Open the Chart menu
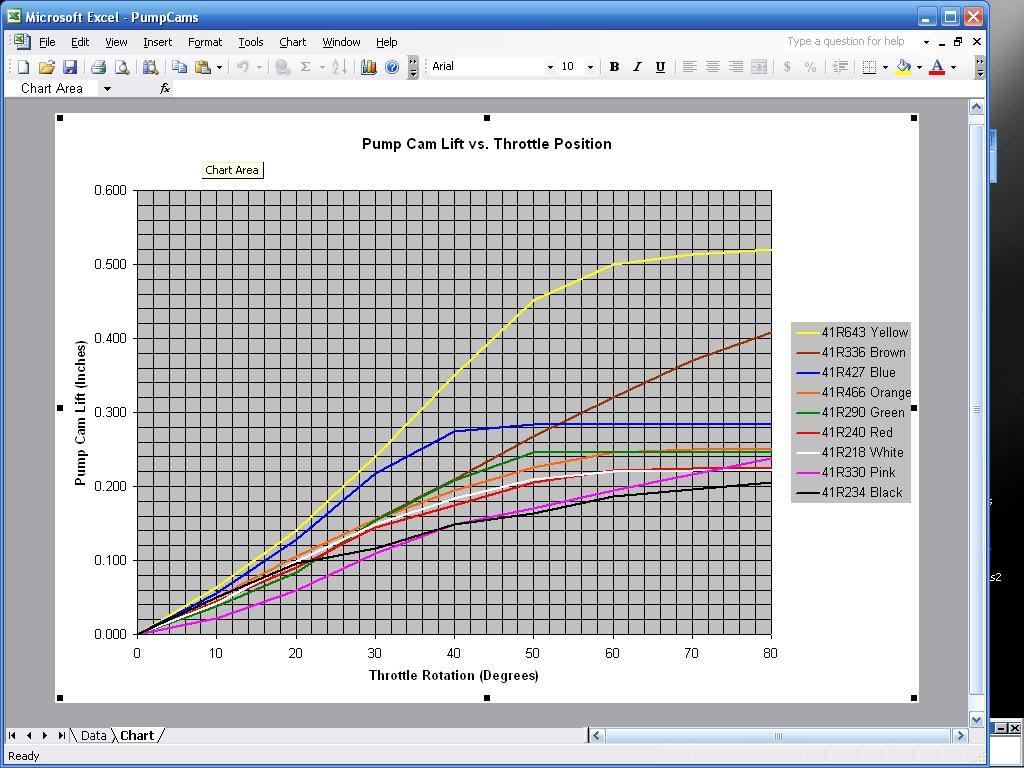Image resolution: width=1024 pixels, height=768 pixels. (292, 42)
